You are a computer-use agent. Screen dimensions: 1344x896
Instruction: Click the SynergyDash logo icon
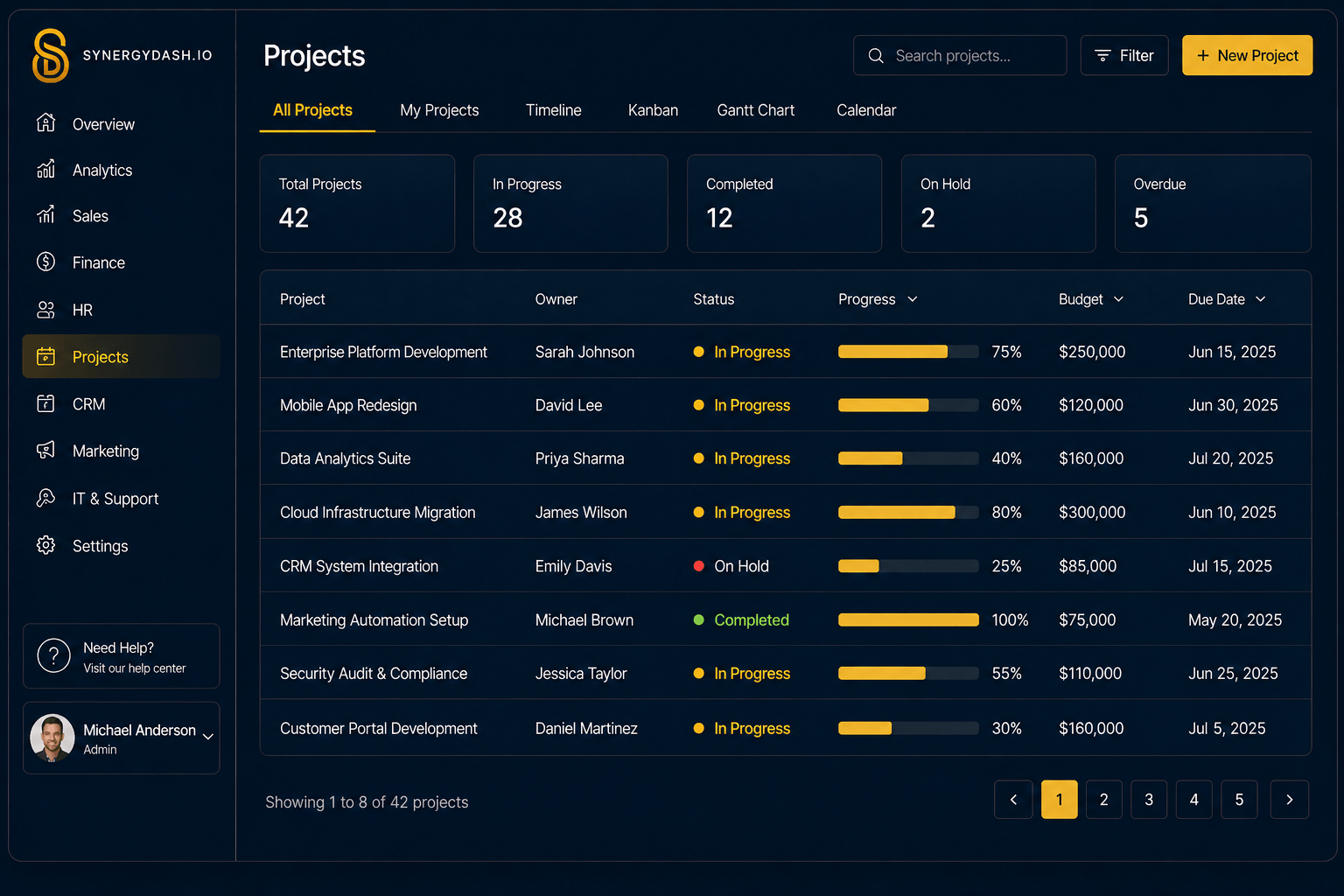pyautogui.click(x=51, y=55)
